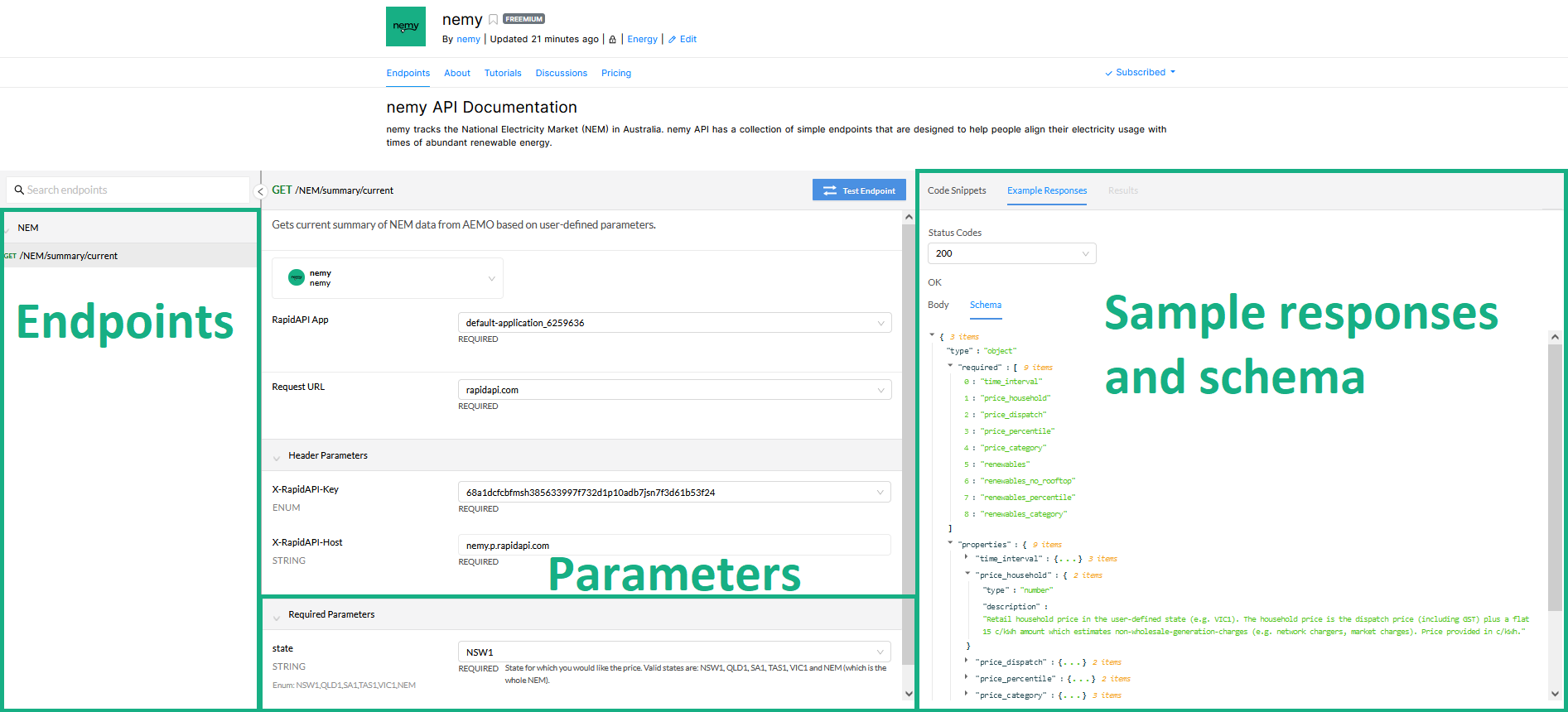Expand the "price_category" property node
Screen dimensions: 1568x712
point(967,694)
